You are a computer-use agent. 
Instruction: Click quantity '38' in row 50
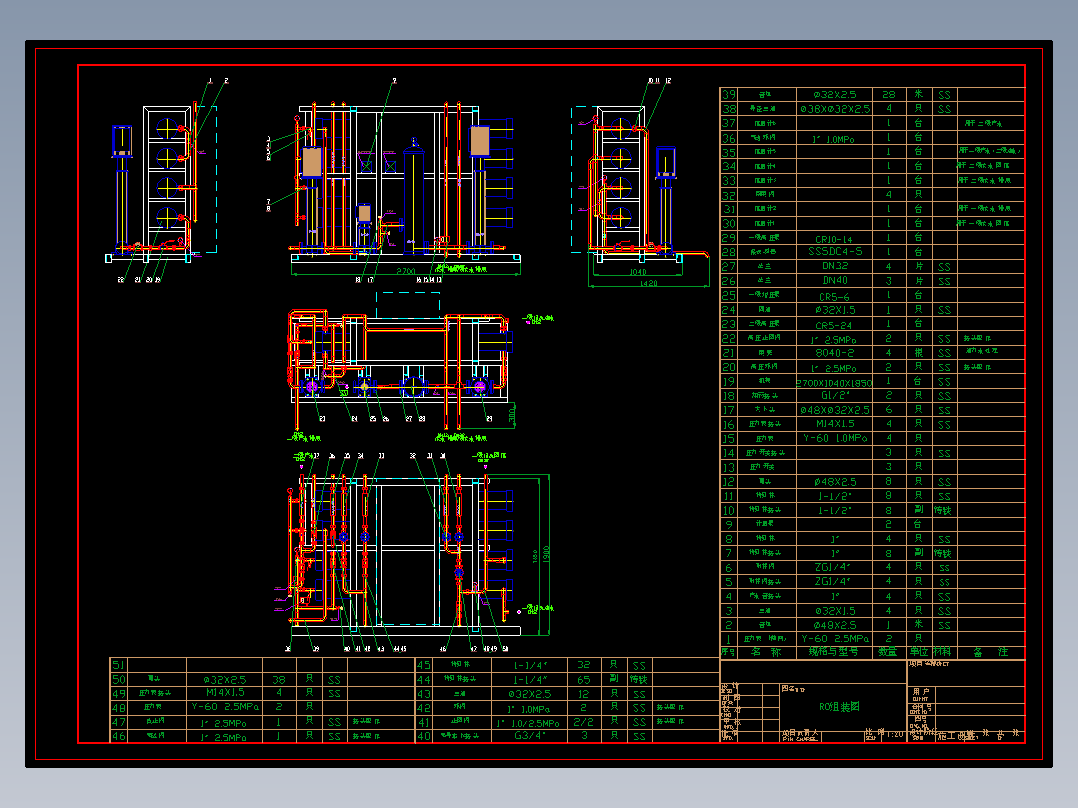(x=278, y=679)
